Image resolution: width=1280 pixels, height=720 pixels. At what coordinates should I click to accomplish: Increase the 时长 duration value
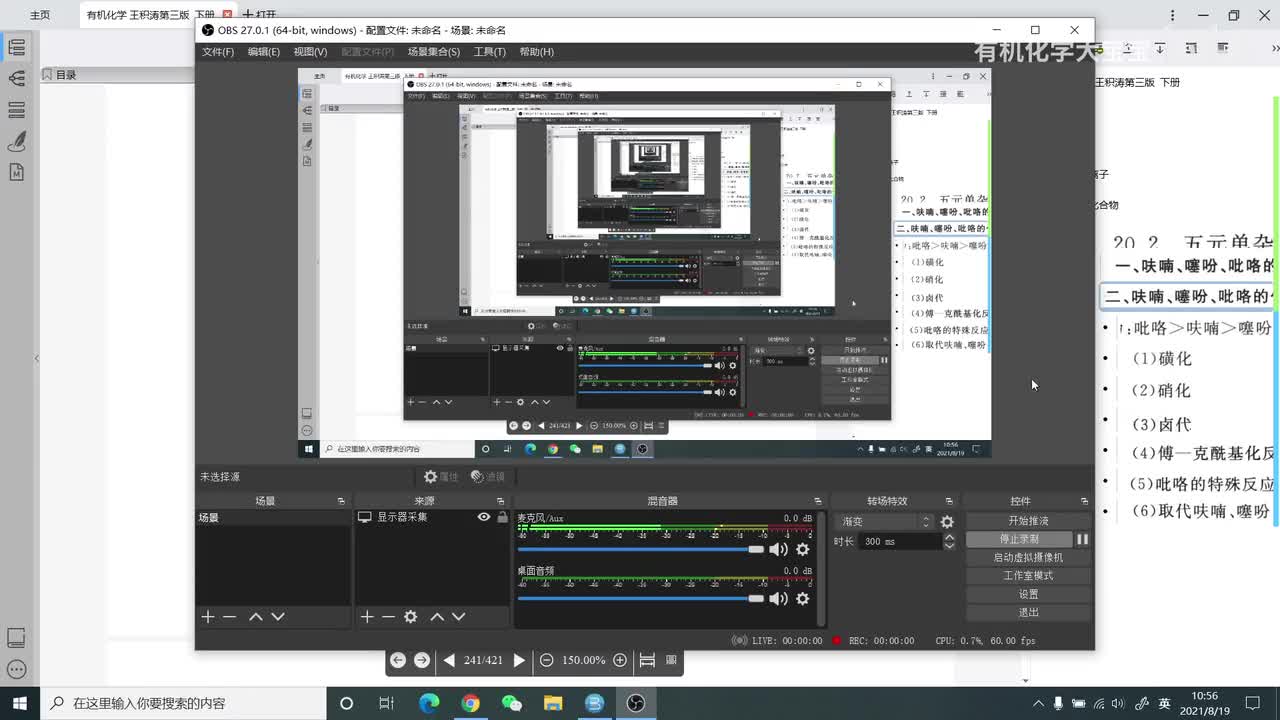coord(949,537)
